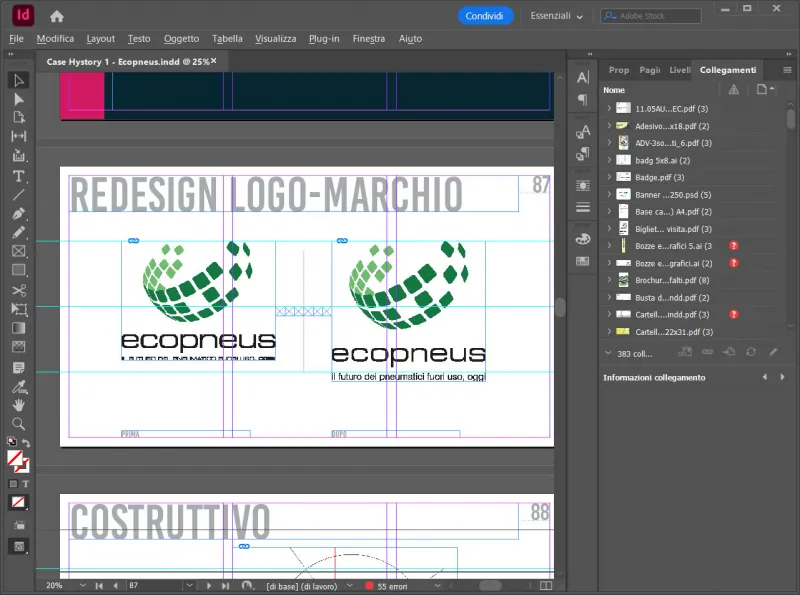The image size is (800, 595).
Task: Pick the Scissors tool
Action: point(19,290)
